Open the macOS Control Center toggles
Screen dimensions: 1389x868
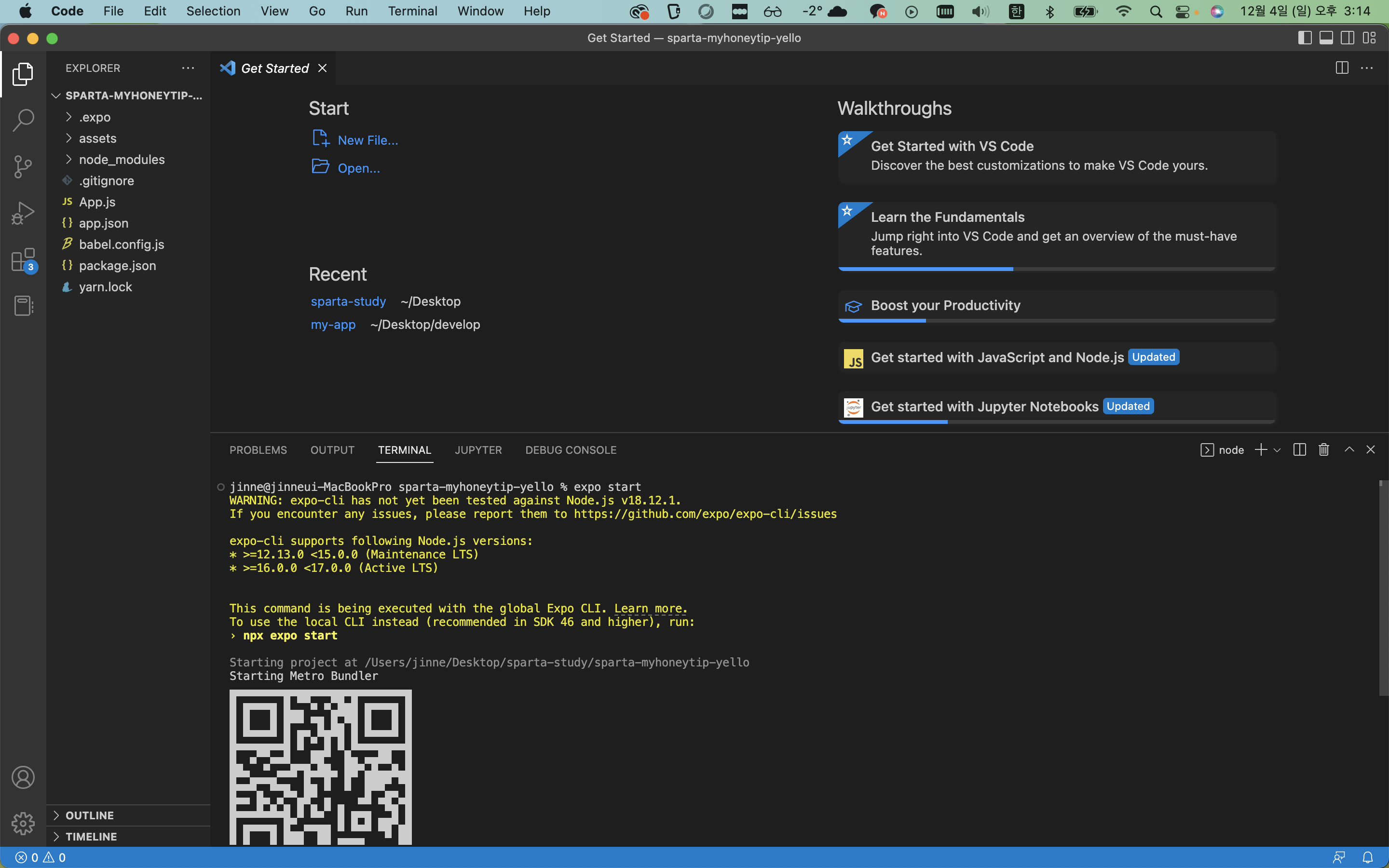tap(1183, 12)
